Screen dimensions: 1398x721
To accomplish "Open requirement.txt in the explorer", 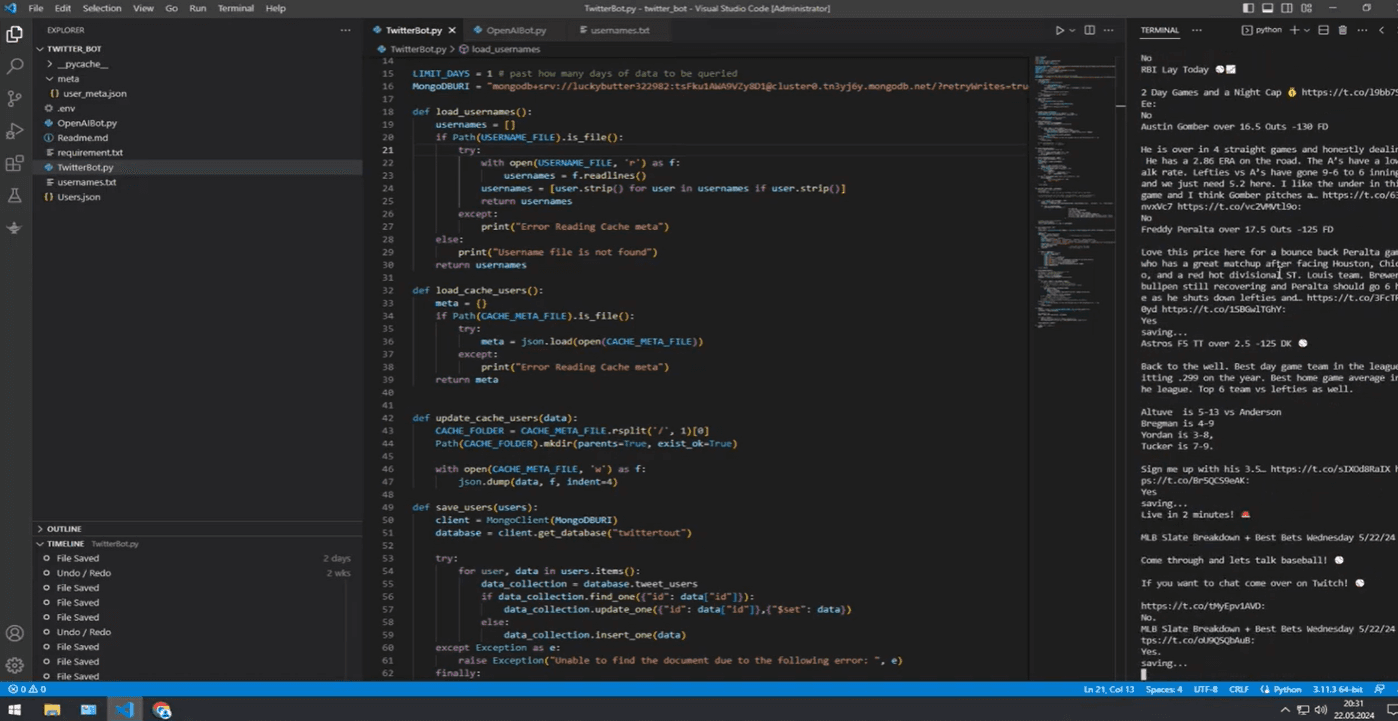I will [x=90, y=152].
